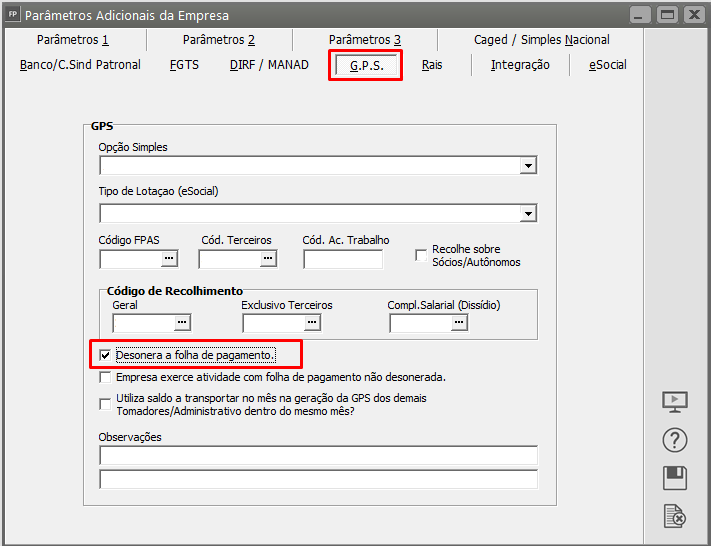711x546 pixels.
Task: Minimize the Parâmetros Adicionais window
Action: pos(638,15)
